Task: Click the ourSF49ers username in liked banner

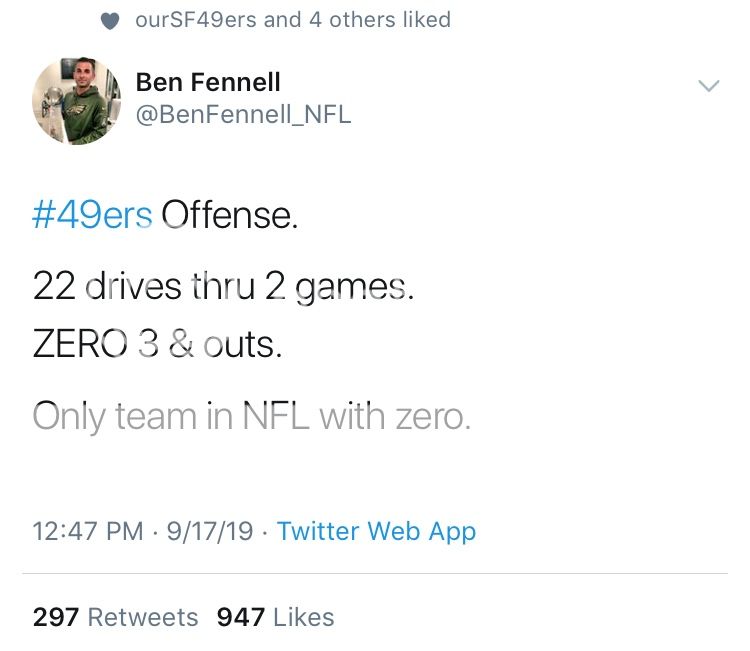Action: [195, 20]
